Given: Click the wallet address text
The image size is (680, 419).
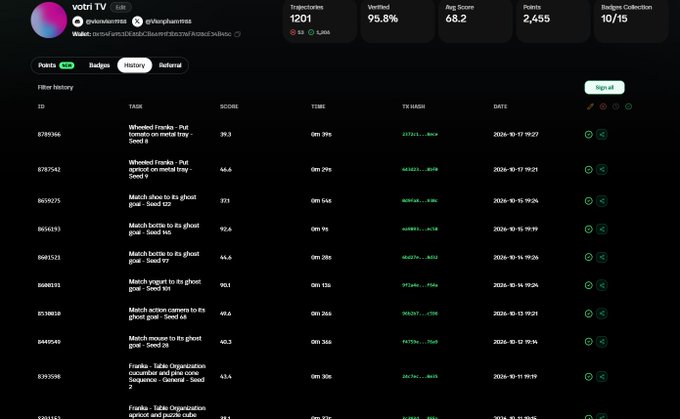Looking at the screenshot, I should (162, 34).
